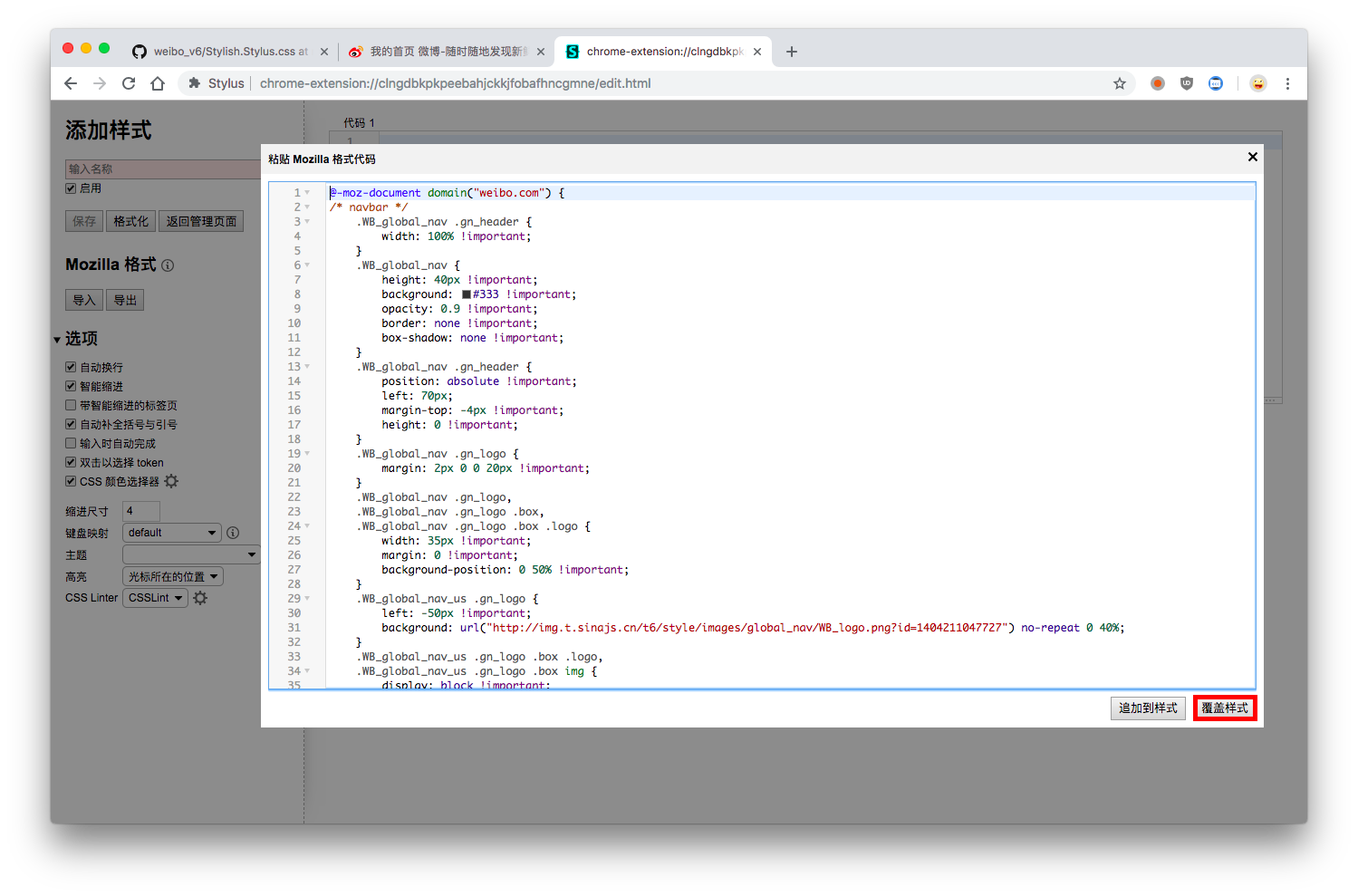Reload the page with the refresh icon

(129, 83)
